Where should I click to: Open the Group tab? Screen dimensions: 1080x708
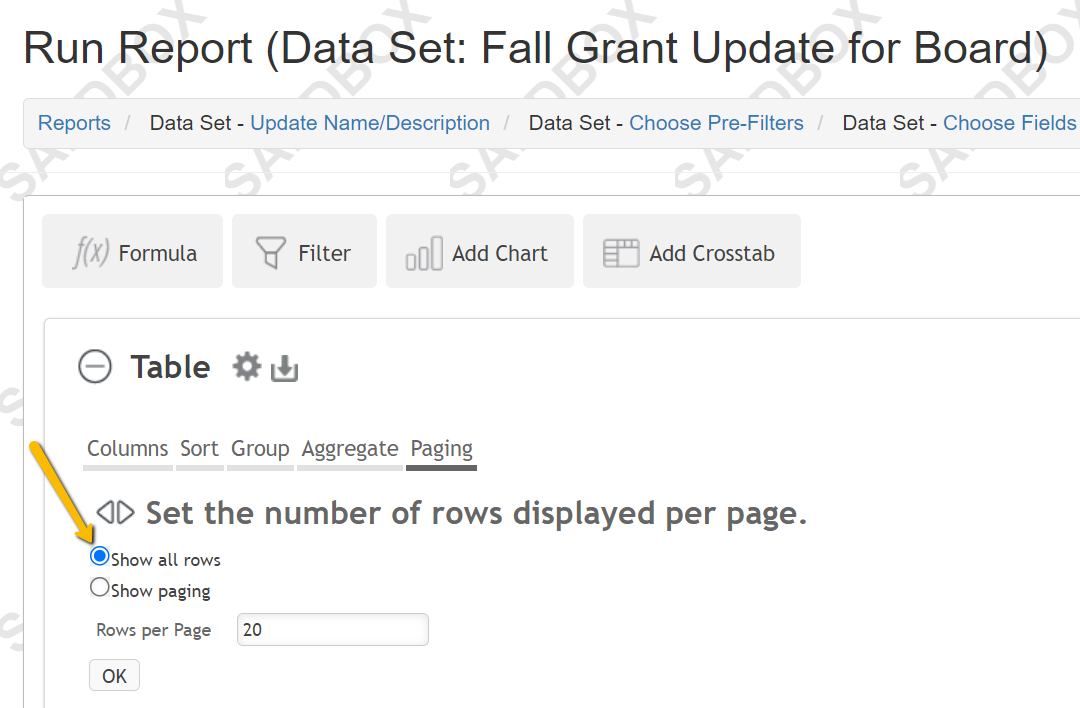pos(260,449)
